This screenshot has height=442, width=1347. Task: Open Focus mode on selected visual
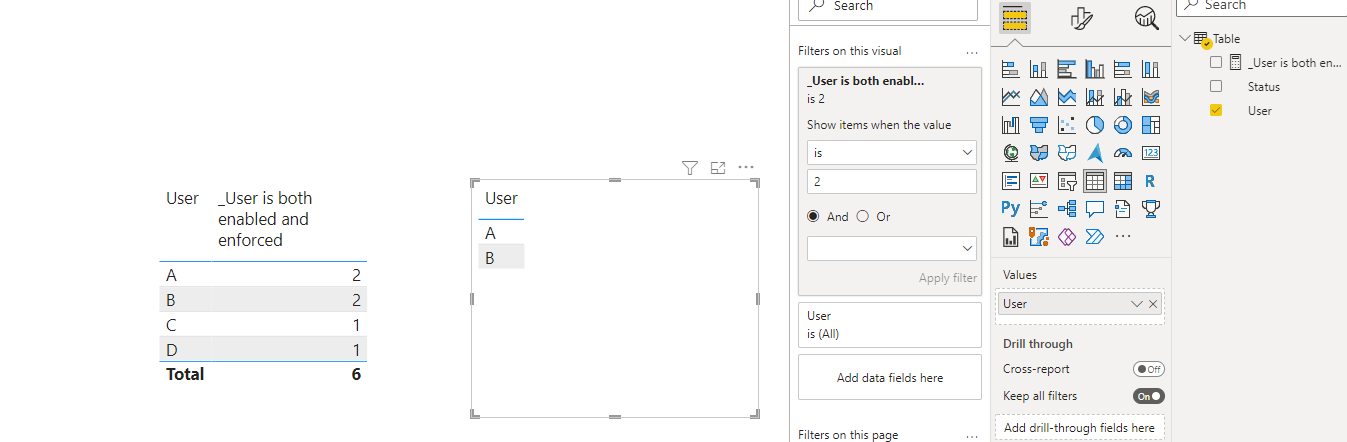(x=717, y=168)
